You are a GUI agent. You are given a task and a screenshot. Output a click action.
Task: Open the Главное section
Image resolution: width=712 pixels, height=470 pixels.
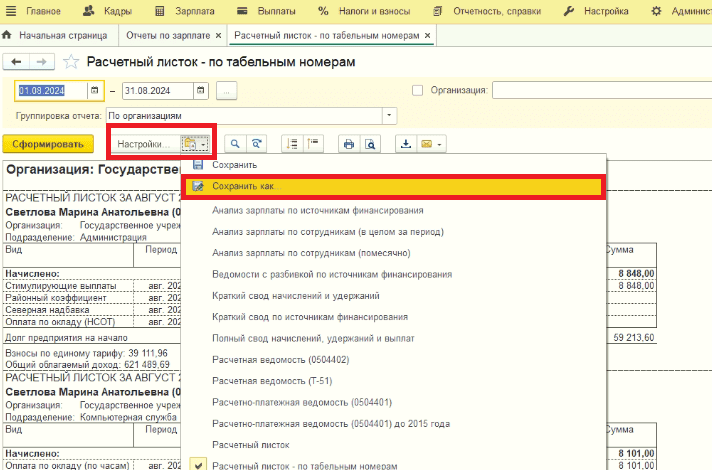(43, 11)
